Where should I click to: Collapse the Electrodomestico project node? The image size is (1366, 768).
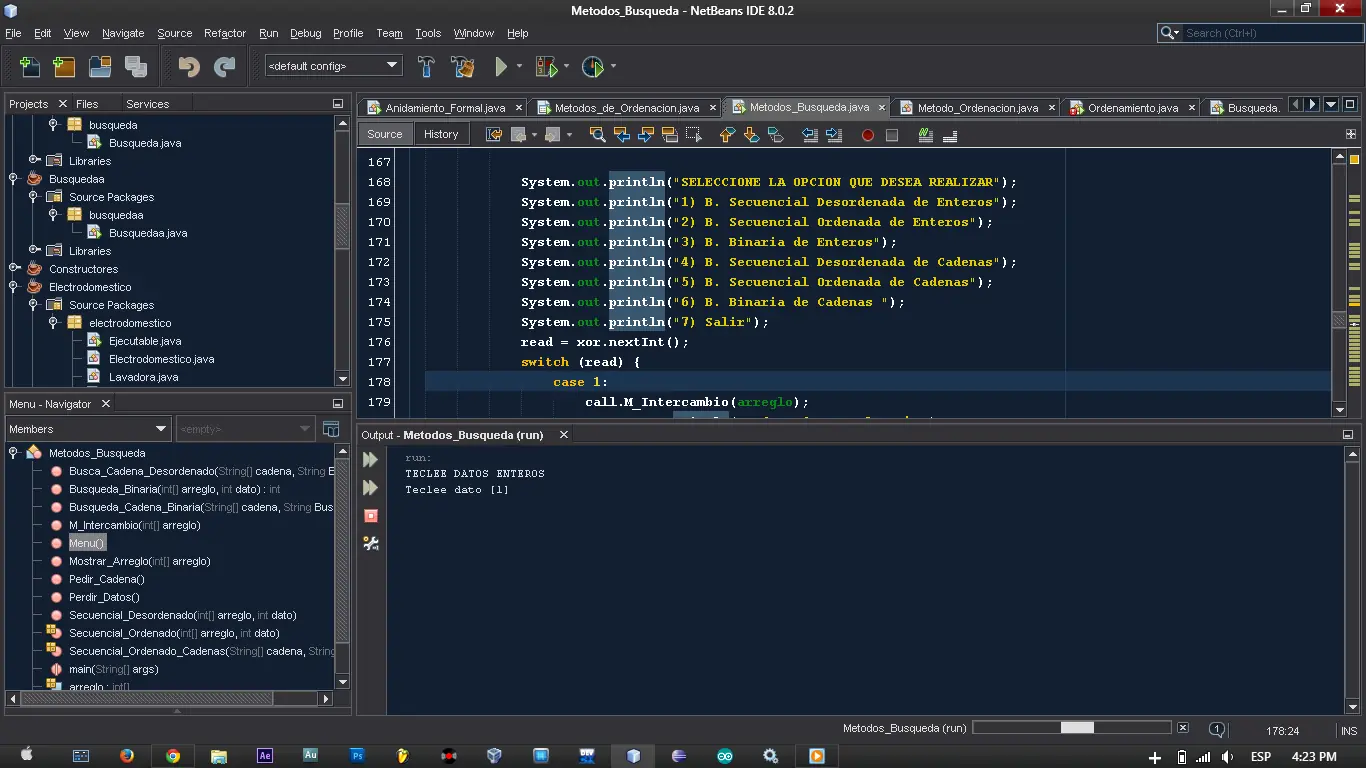click(14, 287)
